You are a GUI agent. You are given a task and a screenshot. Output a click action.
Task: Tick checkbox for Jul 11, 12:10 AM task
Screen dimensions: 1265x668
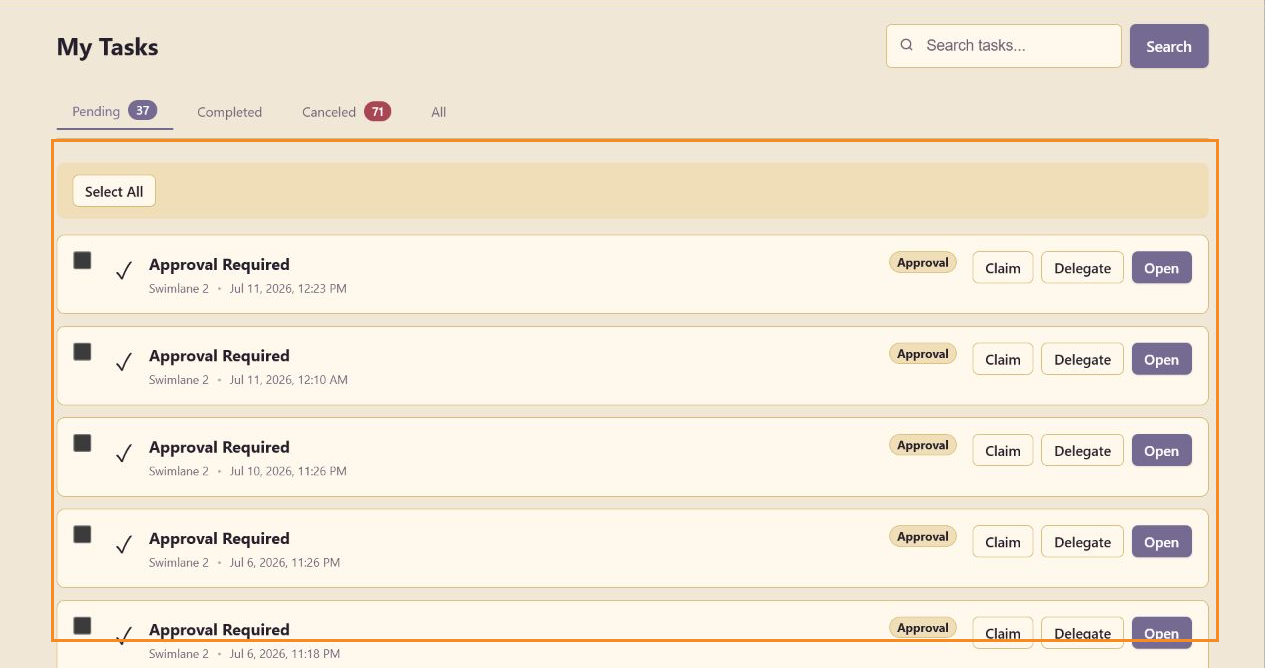click(x=82, y=351)
